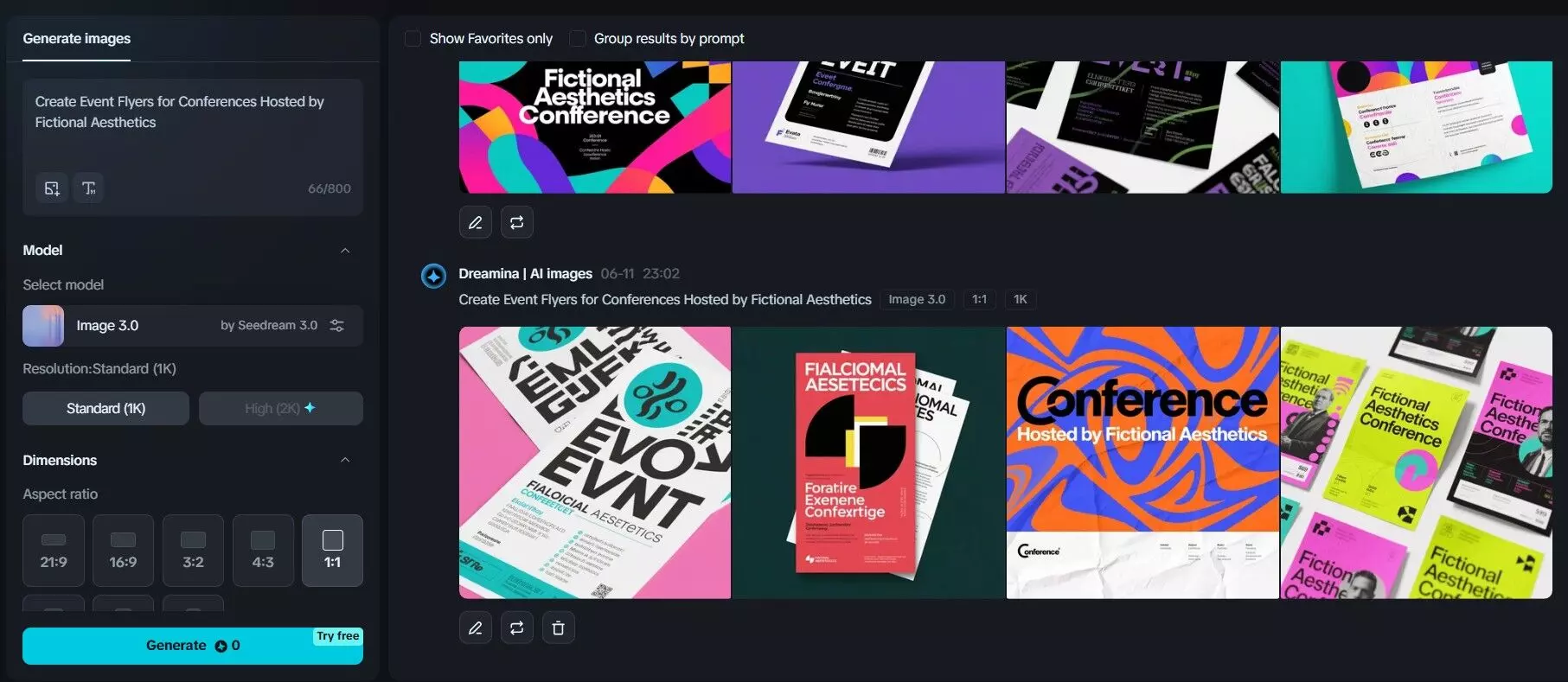The height and width of the screenshot is (682, 1568).
Task: Open the pink EVNT flyer thumbnail
Action: 595,462
